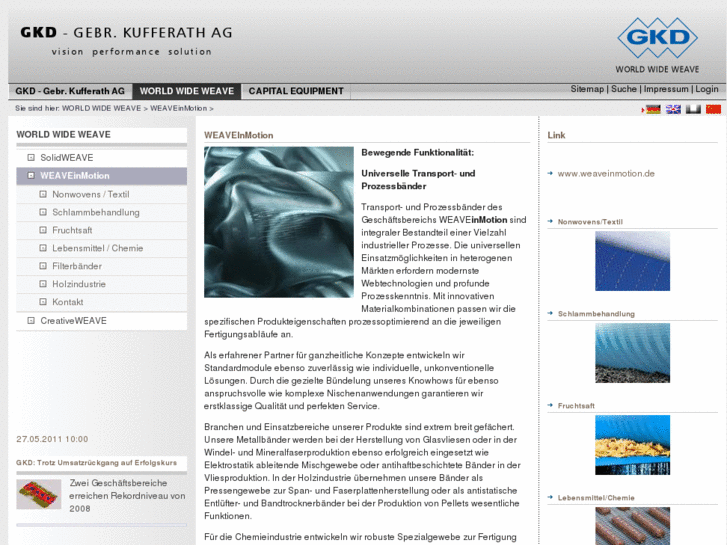727x545 pixels.
Task: Open Schlammbehandlung submenu item
Action: (x=102, y=212)
